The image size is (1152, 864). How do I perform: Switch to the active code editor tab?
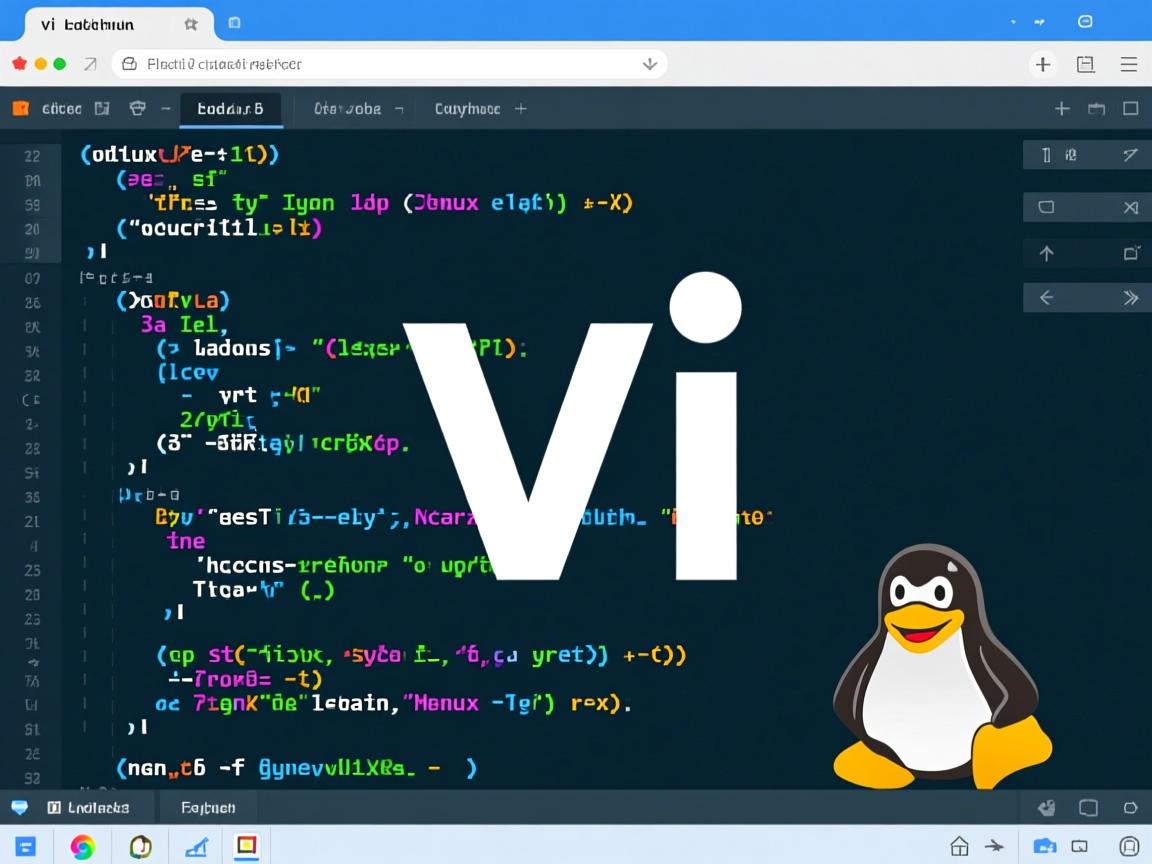click(x=232, y=108)
